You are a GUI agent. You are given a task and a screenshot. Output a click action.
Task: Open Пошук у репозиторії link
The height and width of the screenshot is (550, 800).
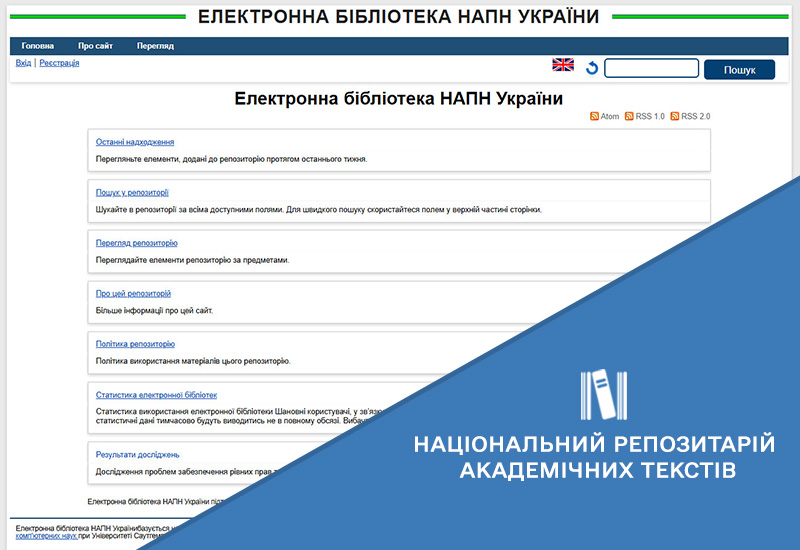click(132, 192)
